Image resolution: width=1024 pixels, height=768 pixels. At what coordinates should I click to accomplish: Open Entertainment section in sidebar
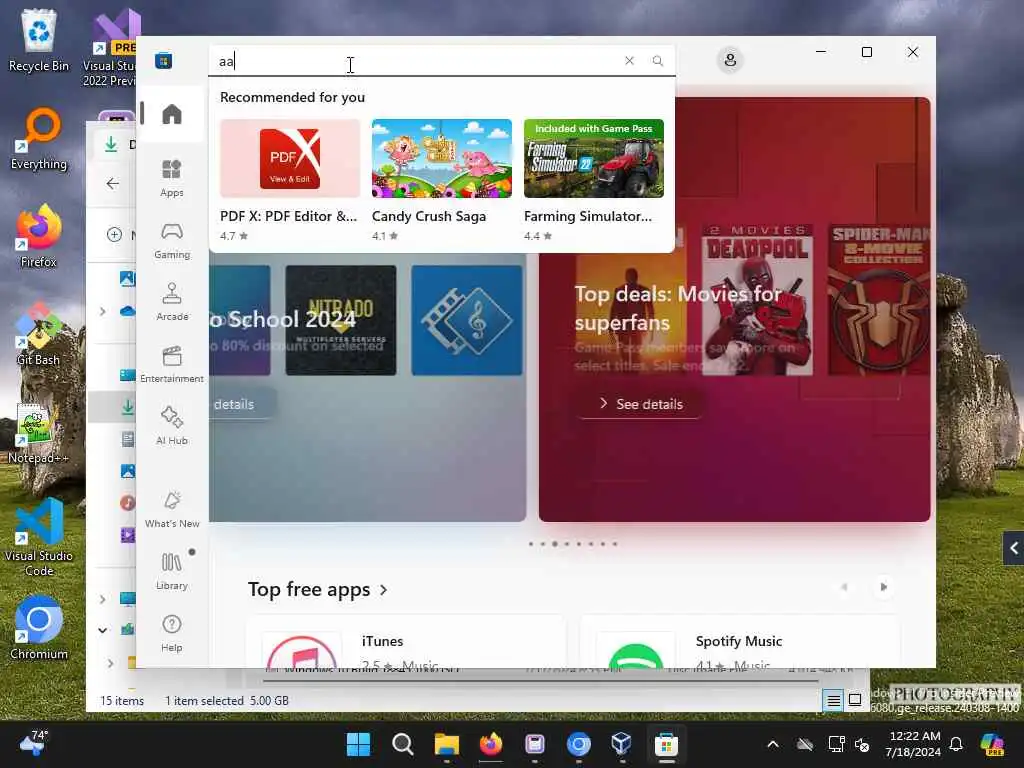[x=172, y=364]
